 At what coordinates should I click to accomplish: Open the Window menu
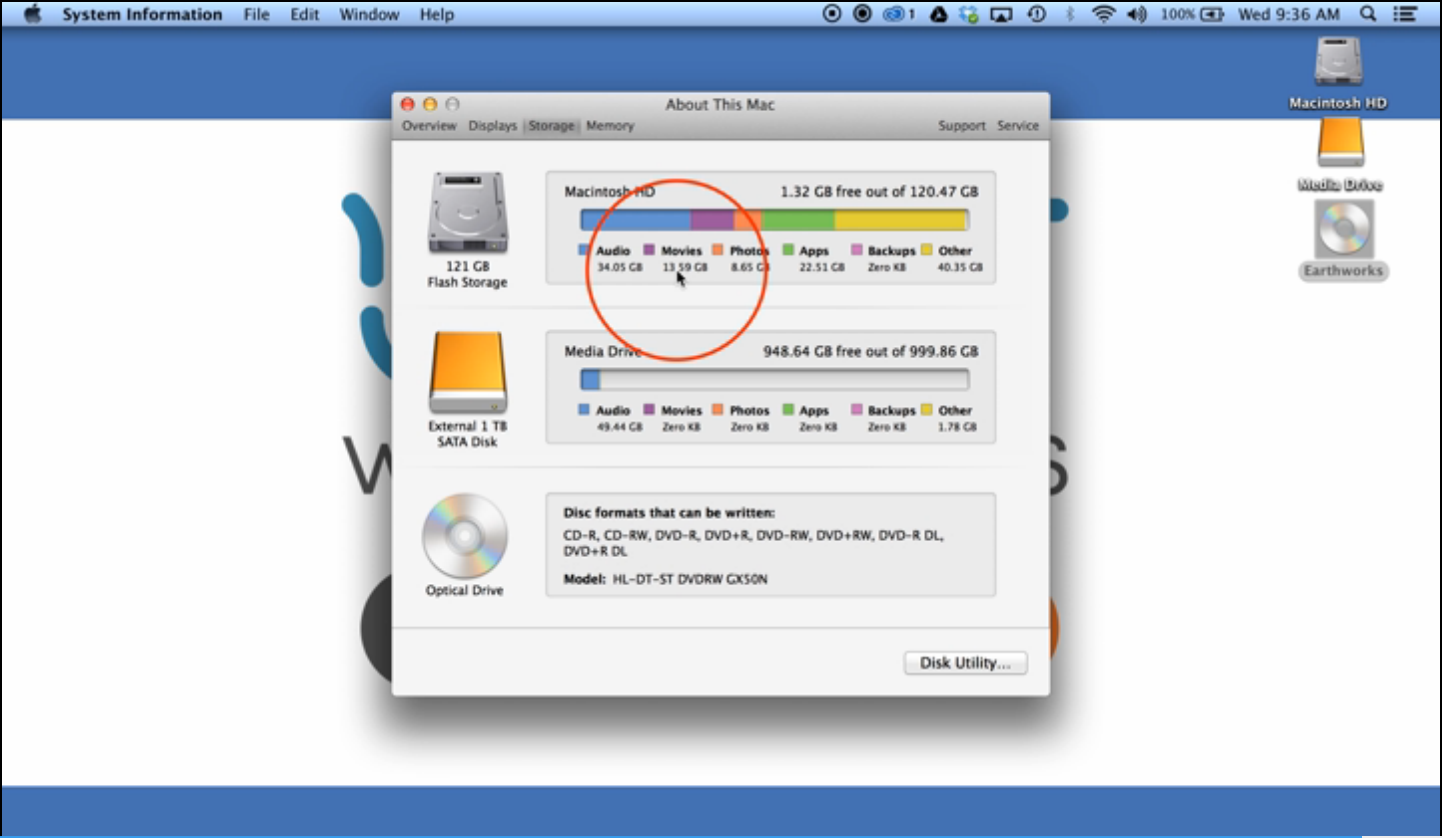[369, 15]
